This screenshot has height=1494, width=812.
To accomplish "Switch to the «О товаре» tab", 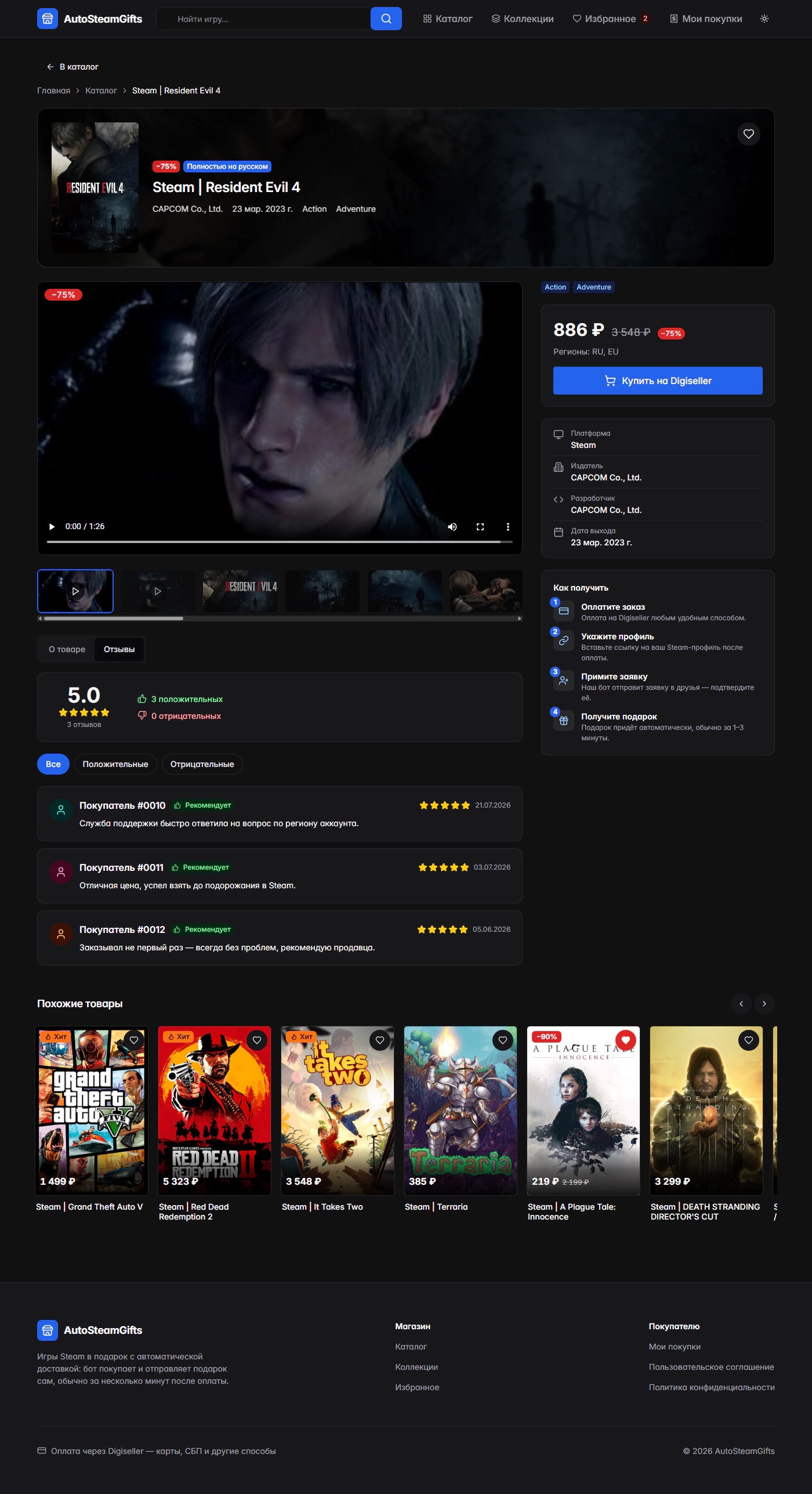I will coord(67,649).
